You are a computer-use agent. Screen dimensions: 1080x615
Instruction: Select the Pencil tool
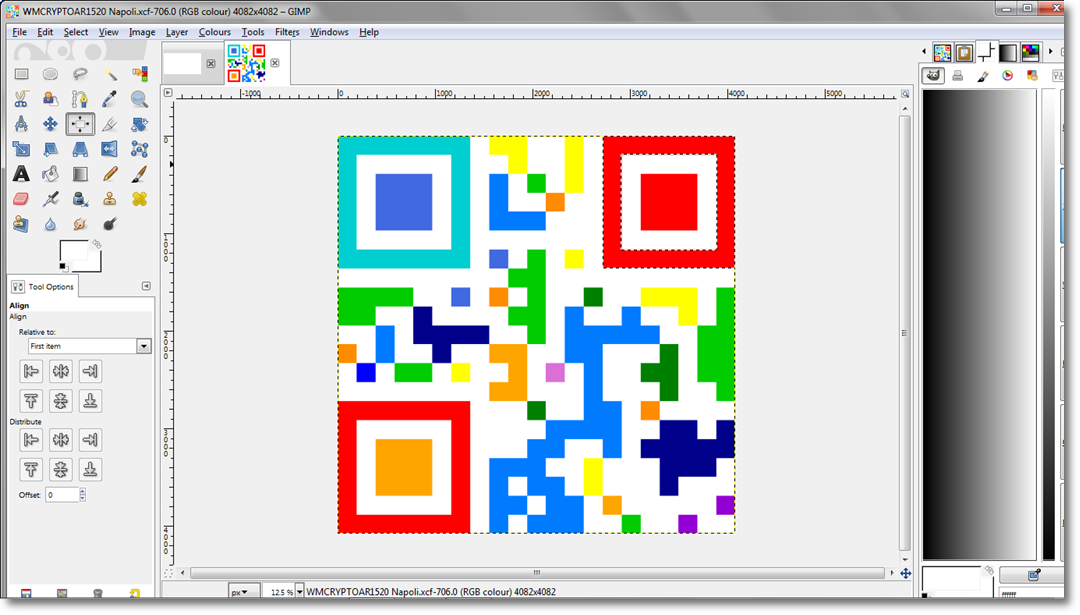coord(110,174)
